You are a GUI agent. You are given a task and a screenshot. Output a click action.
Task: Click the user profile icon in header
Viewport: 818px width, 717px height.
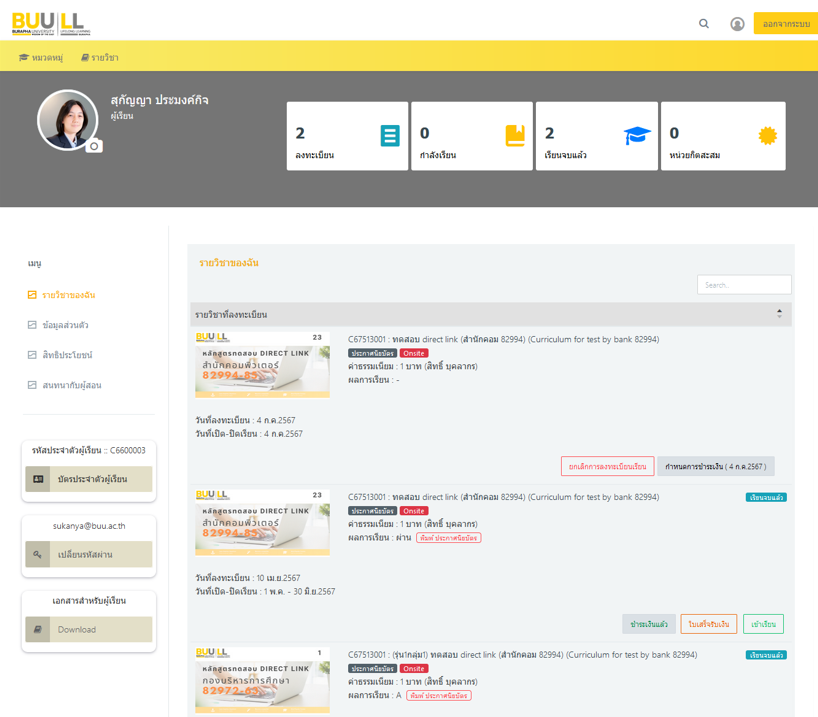coord(737,24)
